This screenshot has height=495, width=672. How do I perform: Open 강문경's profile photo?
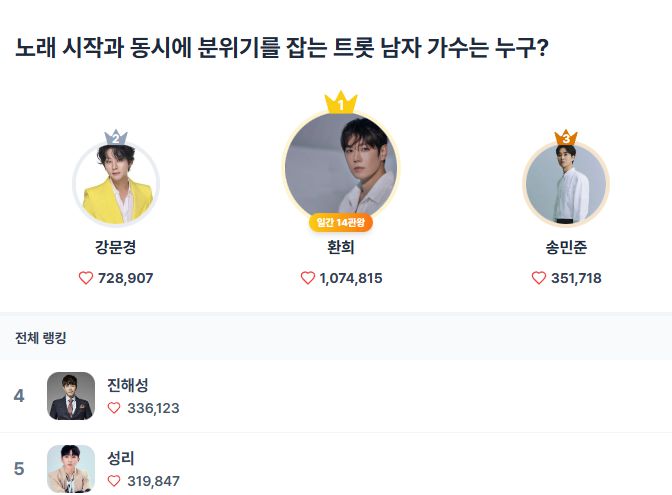(x=116, y=185)
